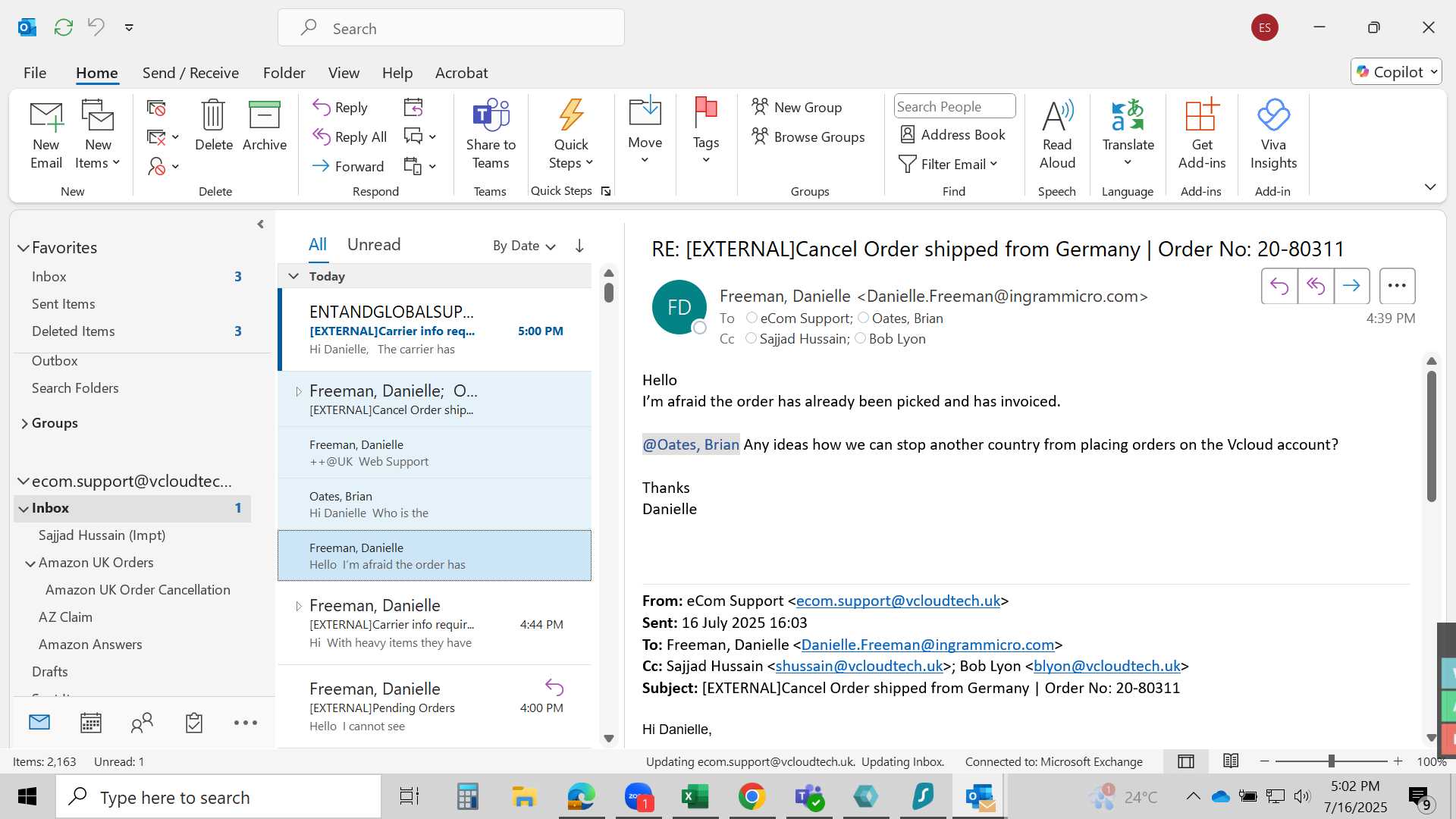Viewport: 1456px width, 819px height.
Task: Switch to the Folder tab
Action: (284, 73)
